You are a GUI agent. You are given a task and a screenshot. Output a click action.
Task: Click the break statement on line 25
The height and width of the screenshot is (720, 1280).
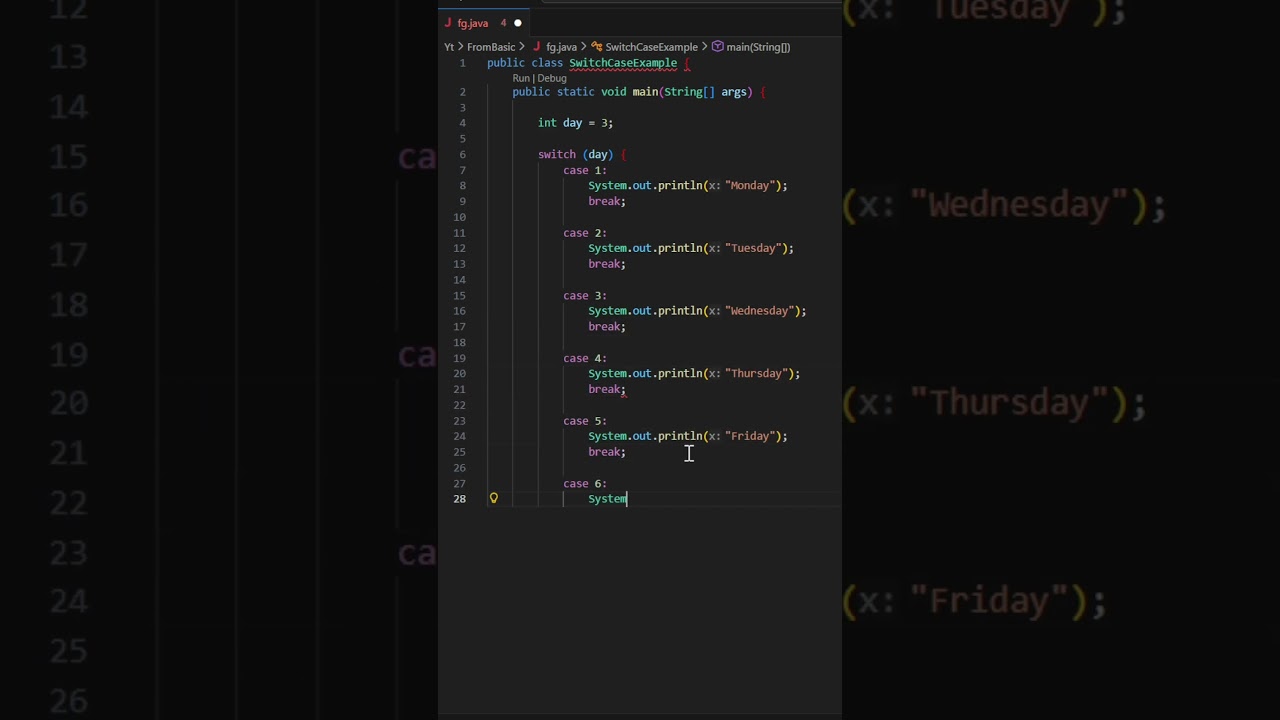click(606, 452)
